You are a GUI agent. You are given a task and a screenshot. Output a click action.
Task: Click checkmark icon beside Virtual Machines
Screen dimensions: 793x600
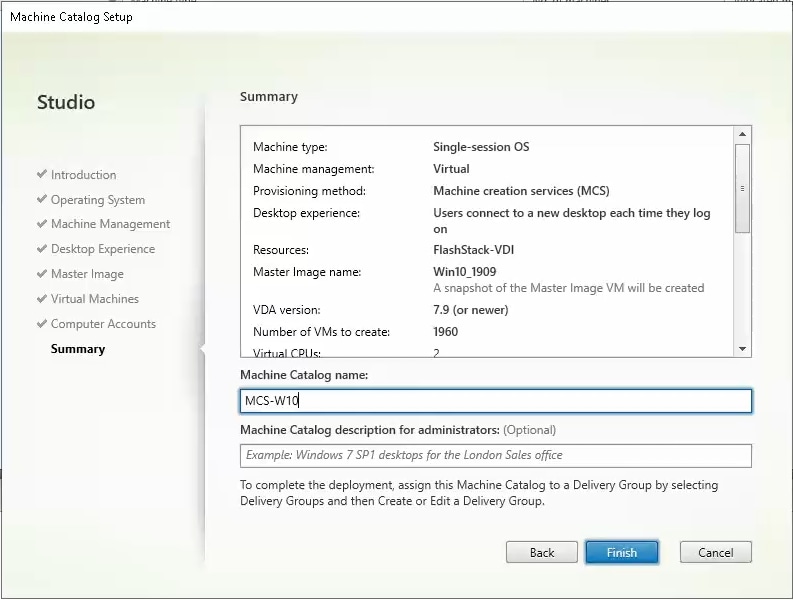pos(42,298)
